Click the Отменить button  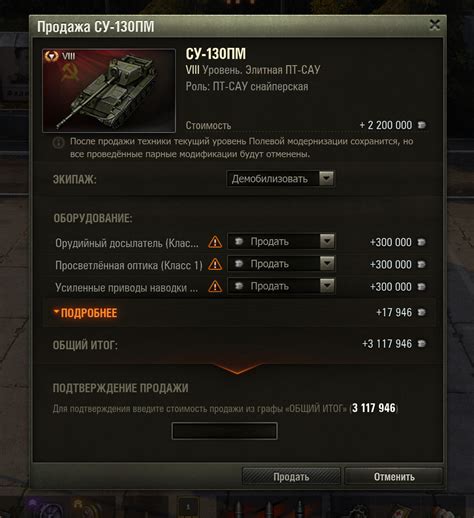pos(394,477)
